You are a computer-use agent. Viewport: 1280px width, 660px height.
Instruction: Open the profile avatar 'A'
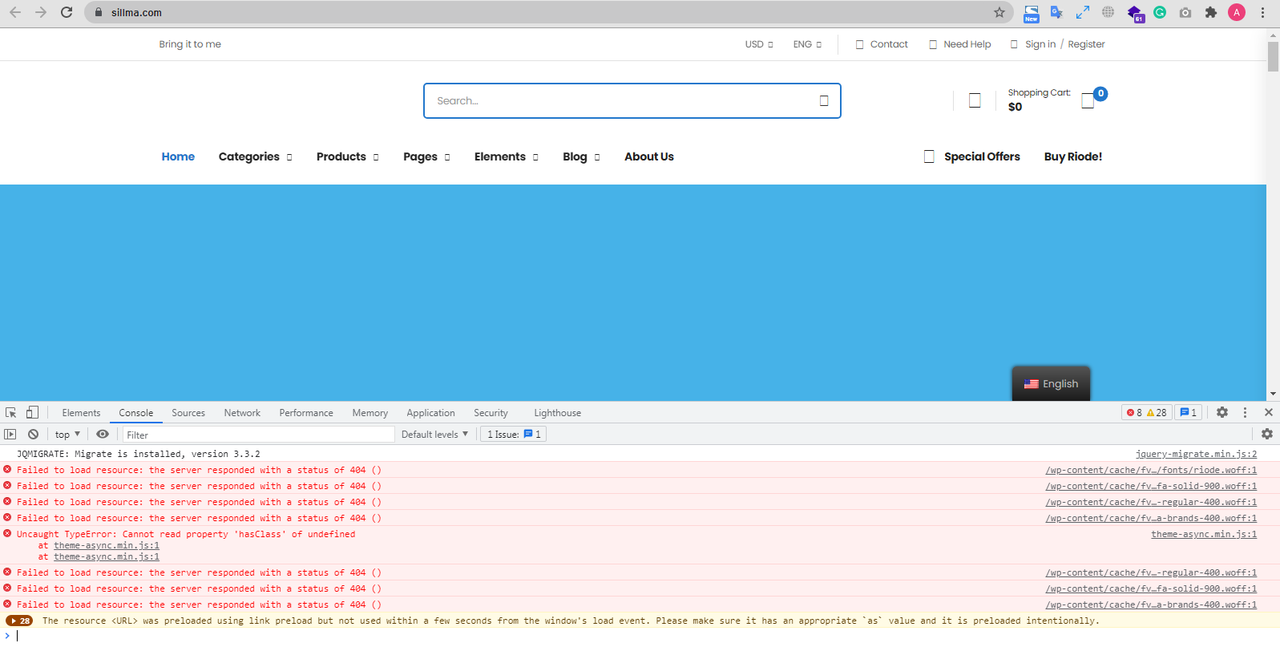pyautogui.click(x=1237, y=13)
